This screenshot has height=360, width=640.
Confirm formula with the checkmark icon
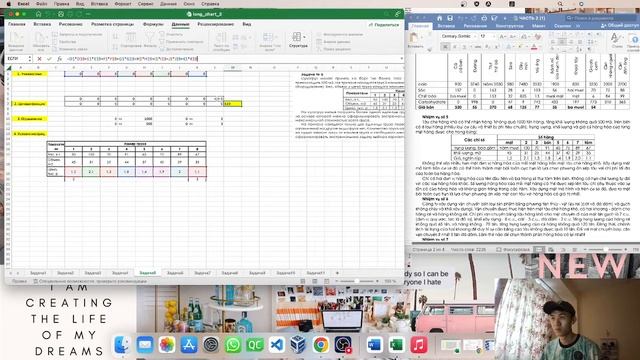pos(49,59)
